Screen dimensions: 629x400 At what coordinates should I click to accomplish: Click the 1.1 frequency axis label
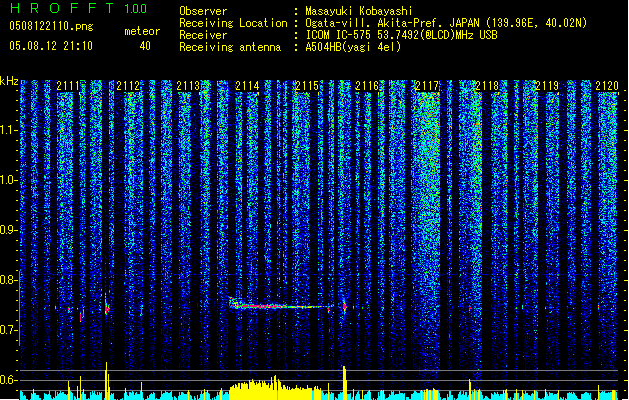pyautogui.click(x=7, y=130)
